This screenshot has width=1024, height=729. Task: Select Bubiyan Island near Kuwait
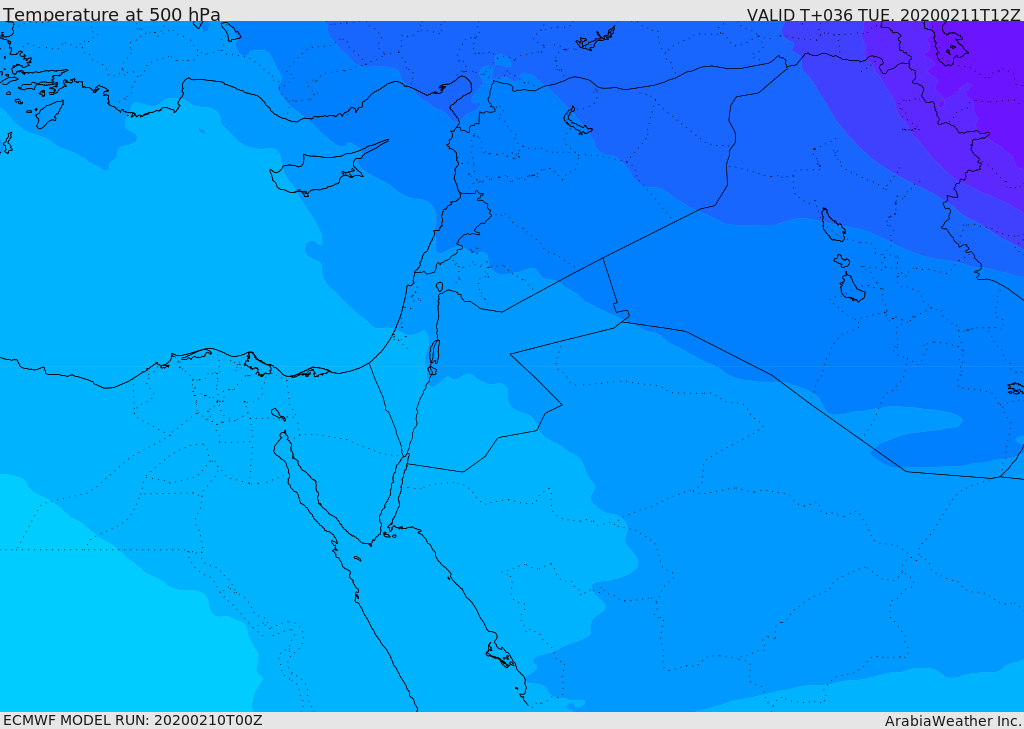(x=1016, y=388)
